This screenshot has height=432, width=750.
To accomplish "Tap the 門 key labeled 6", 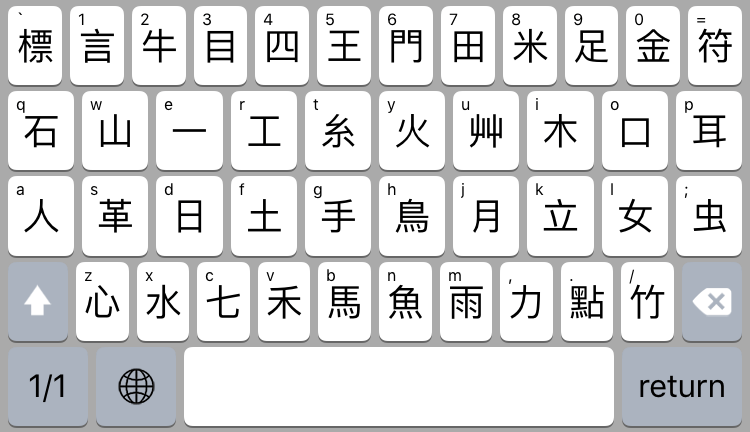I will tap(406, 45).
